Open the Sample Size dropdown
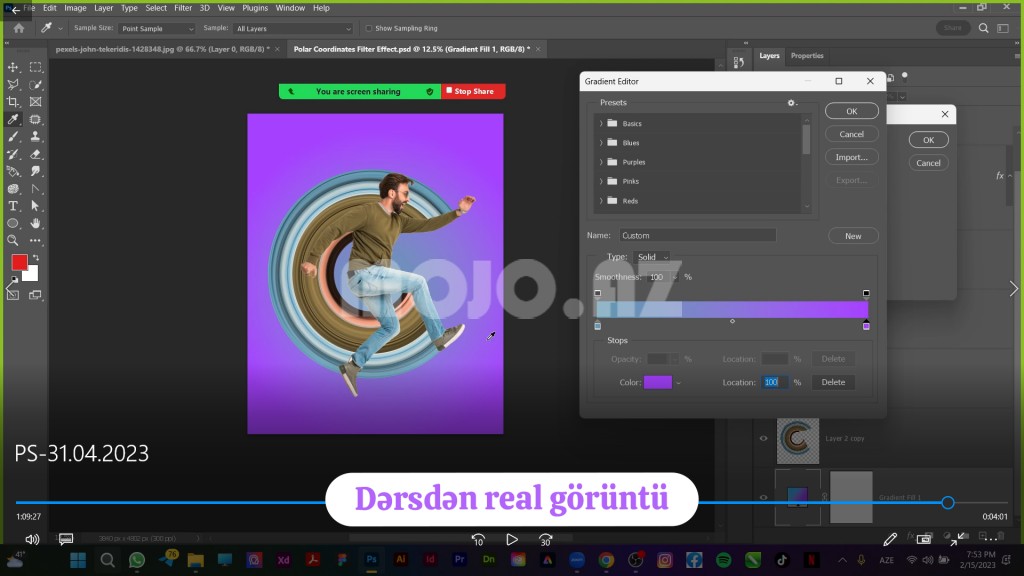Viewport: 1024px width, 576px height. click(x=157, y=29)
